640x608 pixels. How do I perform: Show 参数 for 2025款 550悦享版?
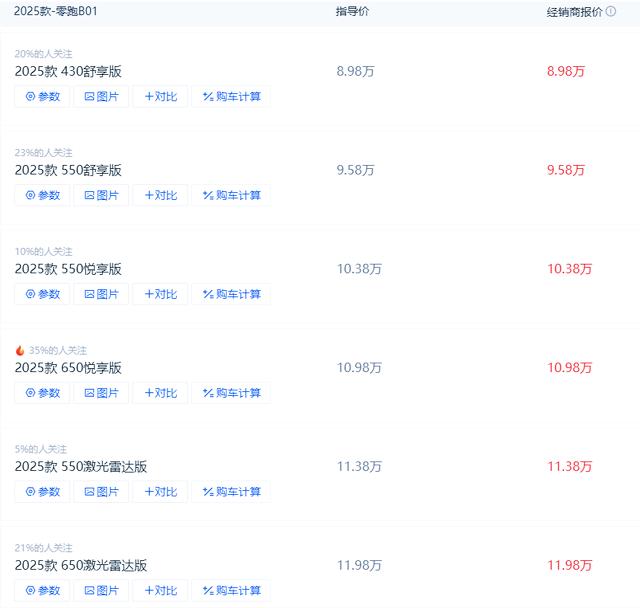[42, 294]
